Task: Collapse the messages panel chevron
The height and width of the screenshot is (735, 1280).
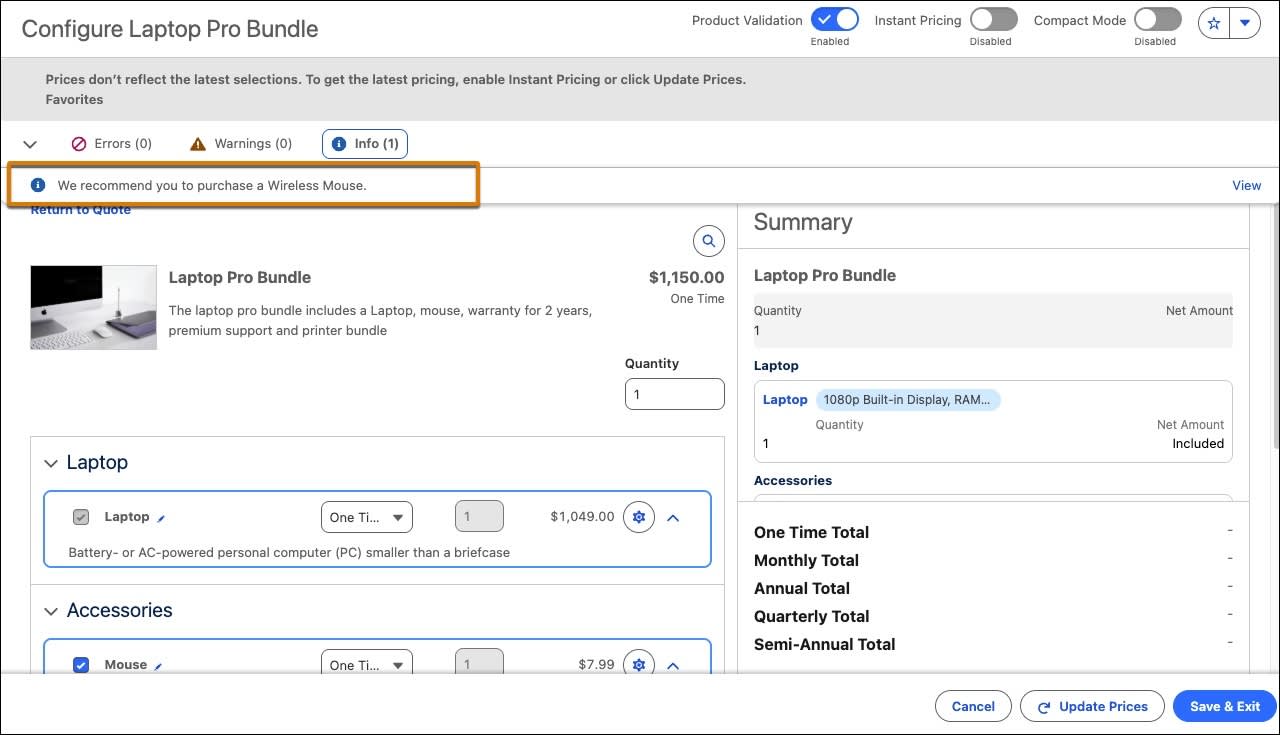Action: pyautogui.click(x=30, y=144)
